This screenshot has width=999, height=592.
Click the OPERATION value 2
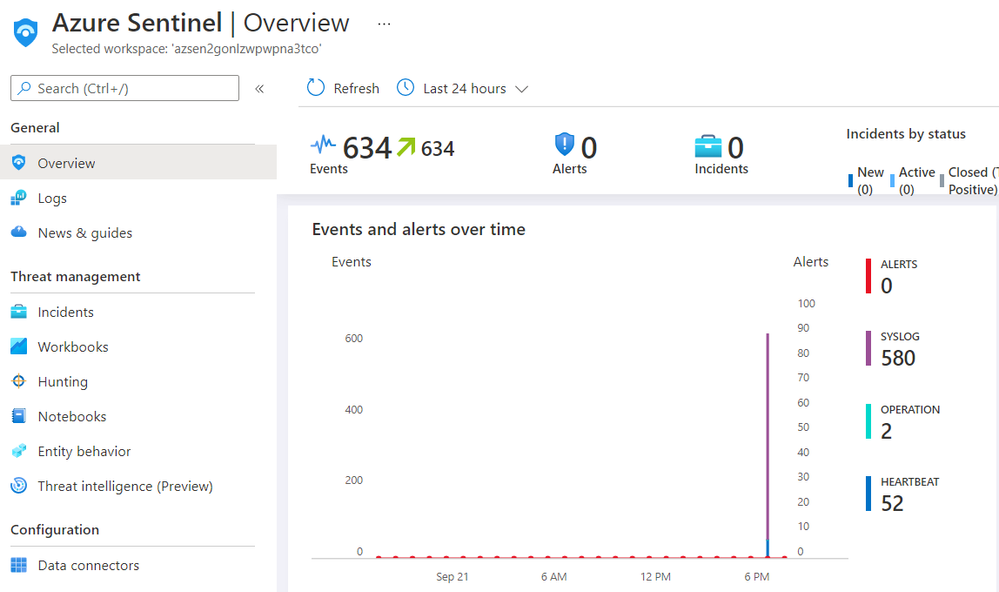point(886,431)
